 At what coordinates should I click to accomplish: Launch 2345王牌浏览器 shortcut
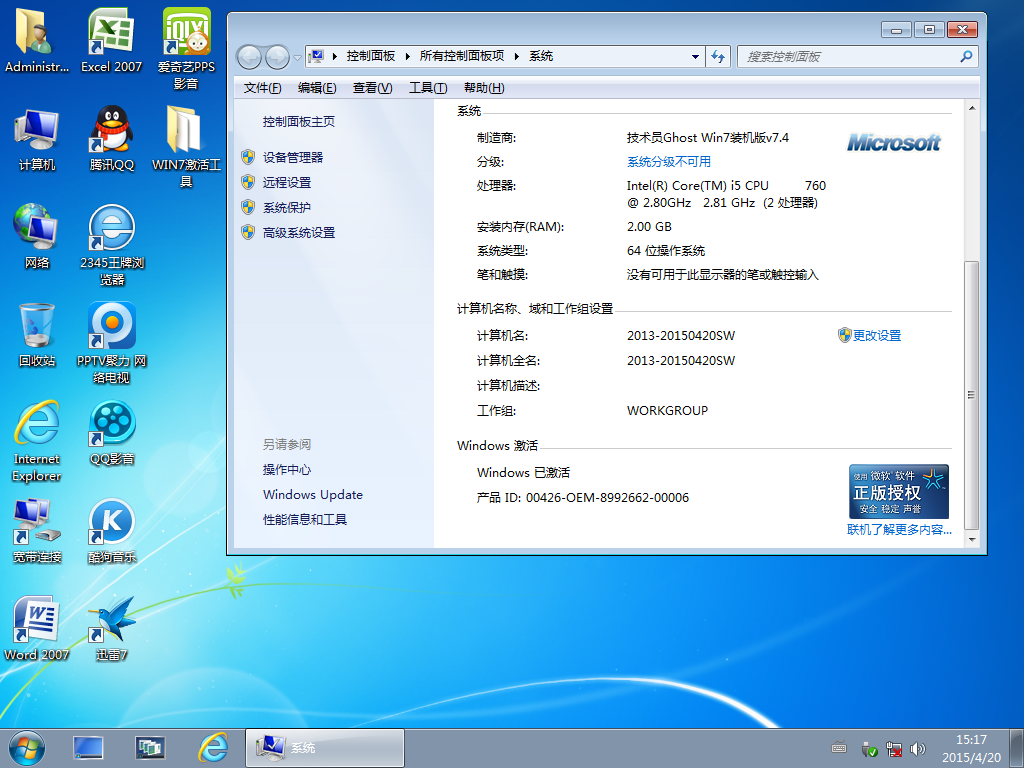(x=112, y=245)
